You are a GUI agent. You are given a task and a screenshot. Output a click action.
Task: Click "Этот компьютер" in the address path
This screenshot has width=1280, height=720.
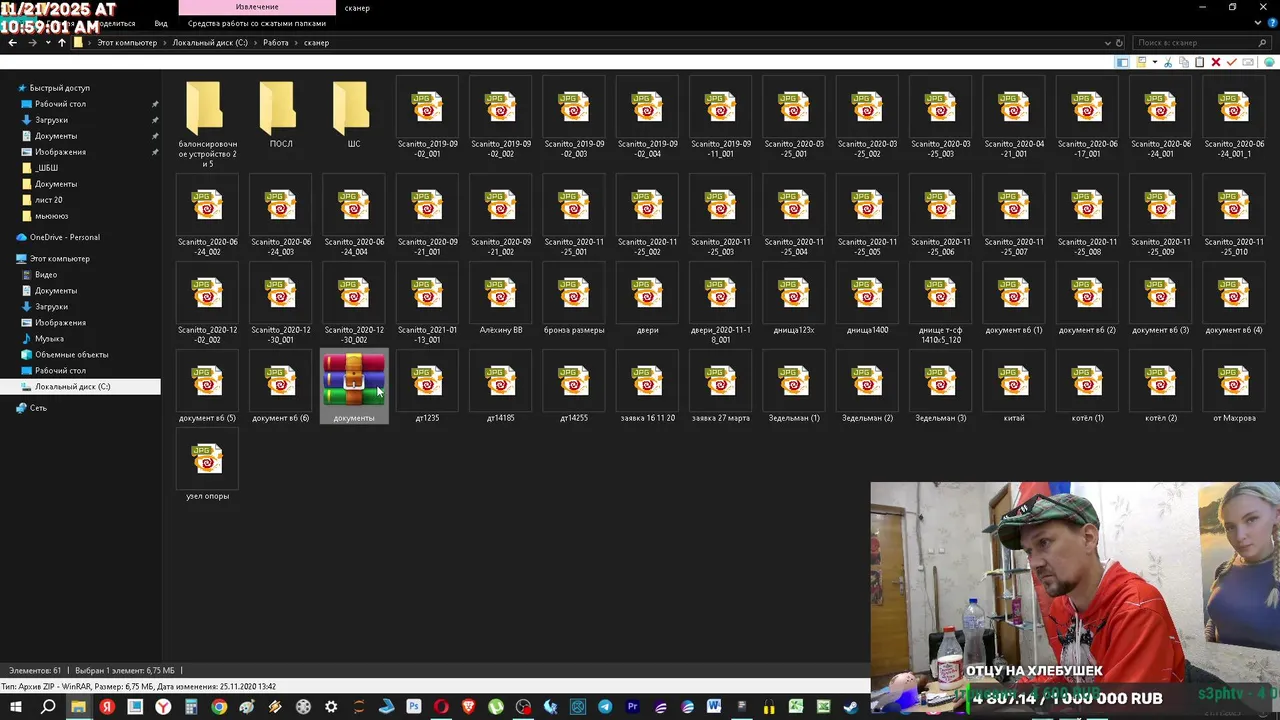coord(127,43)
